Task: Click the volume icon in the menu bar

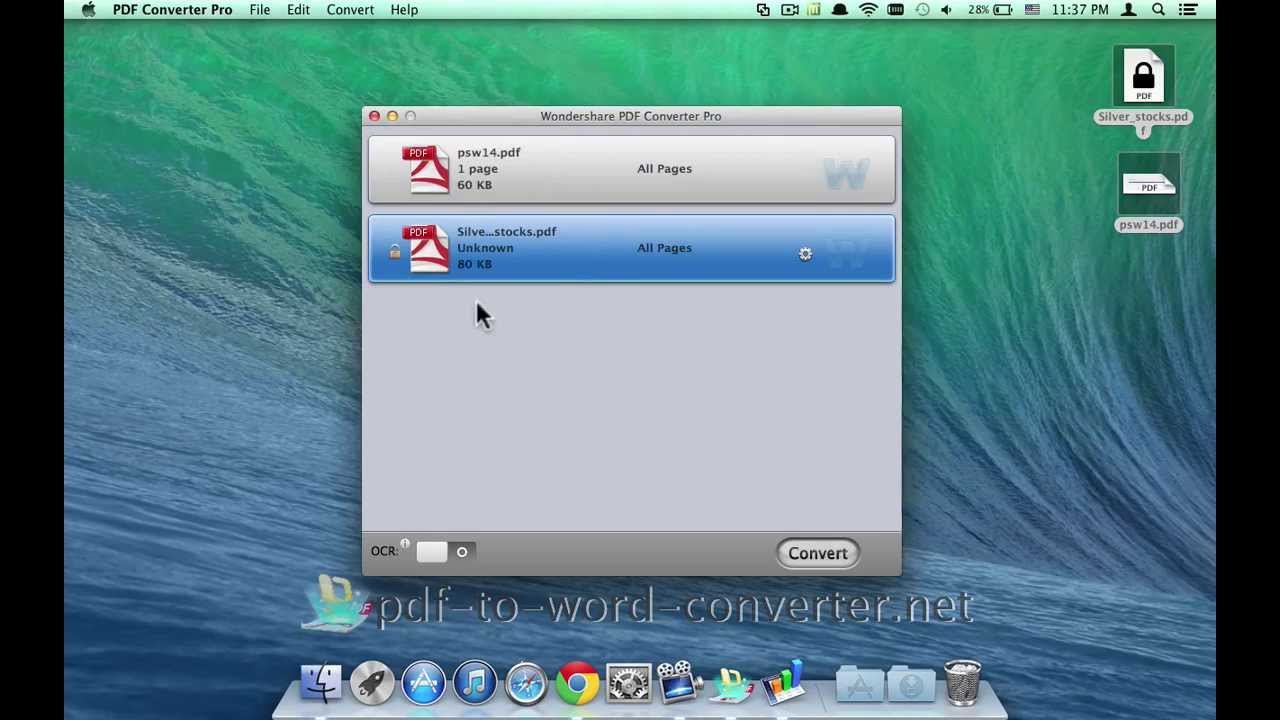Action: coord(947,10)
